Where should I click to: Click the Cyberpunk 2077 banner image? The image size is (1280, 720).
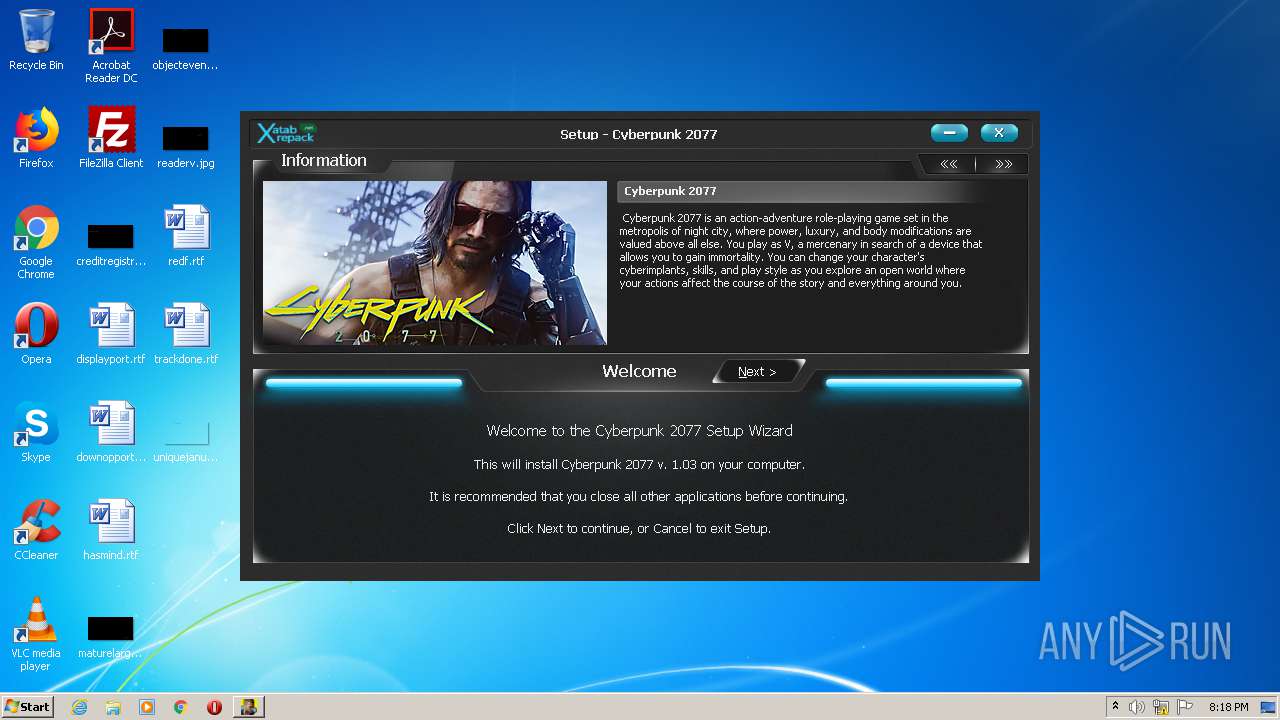pyautogui.click(x=434, y=263)
